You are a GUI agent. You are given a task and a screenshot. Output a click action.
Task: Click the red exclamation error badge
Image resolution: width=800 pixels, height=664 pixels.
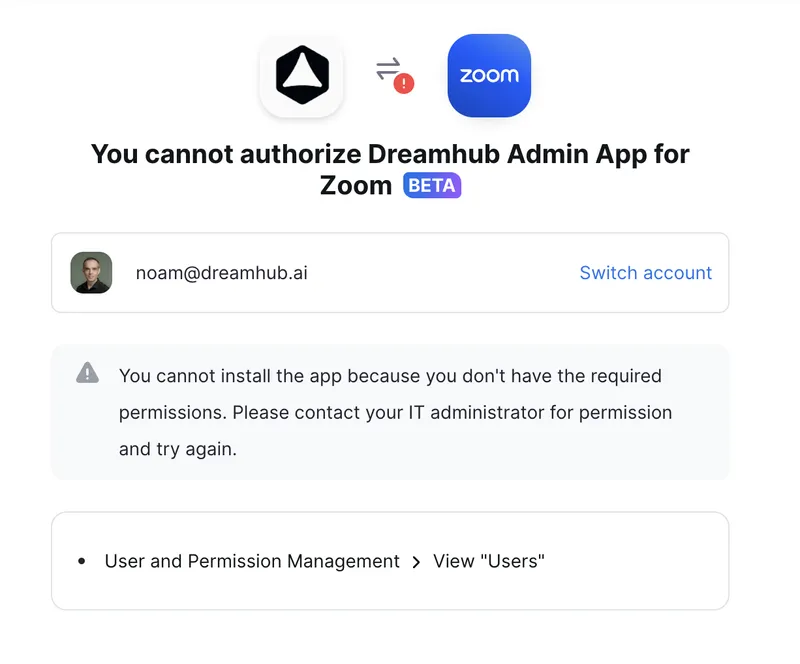tap(404, 83)
